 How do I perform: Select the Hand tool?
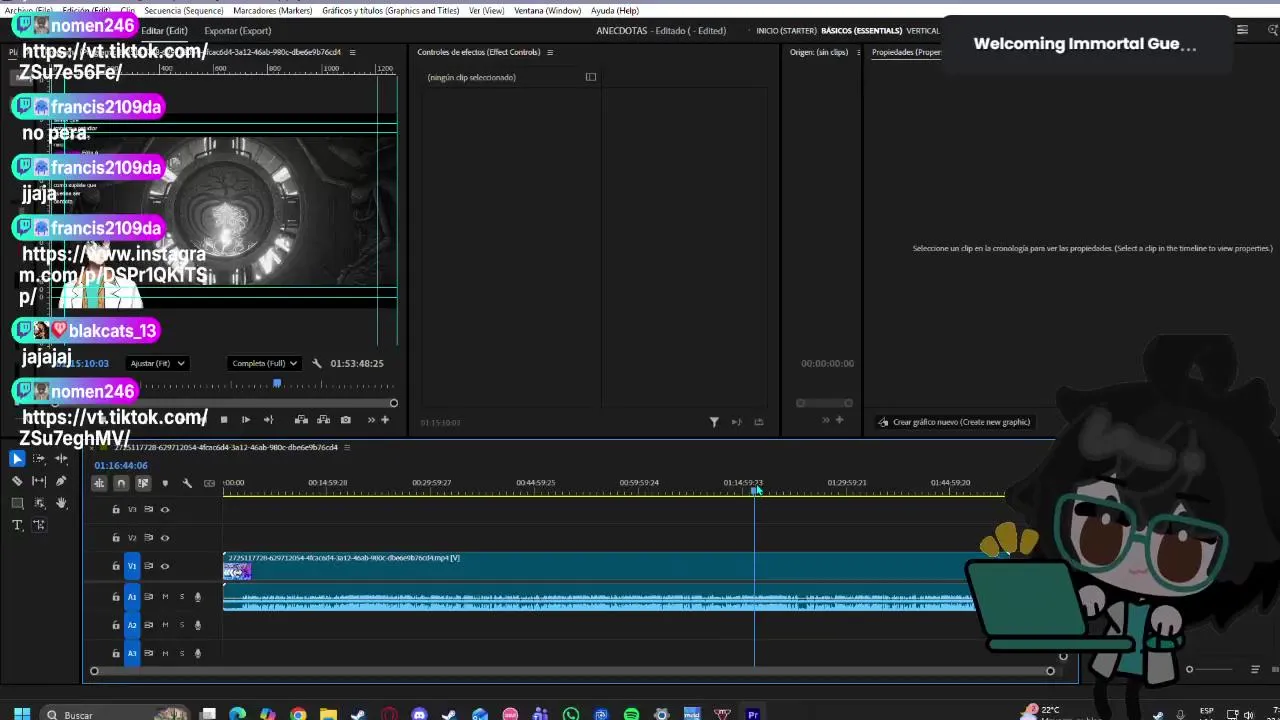click(x=61, y=503)
